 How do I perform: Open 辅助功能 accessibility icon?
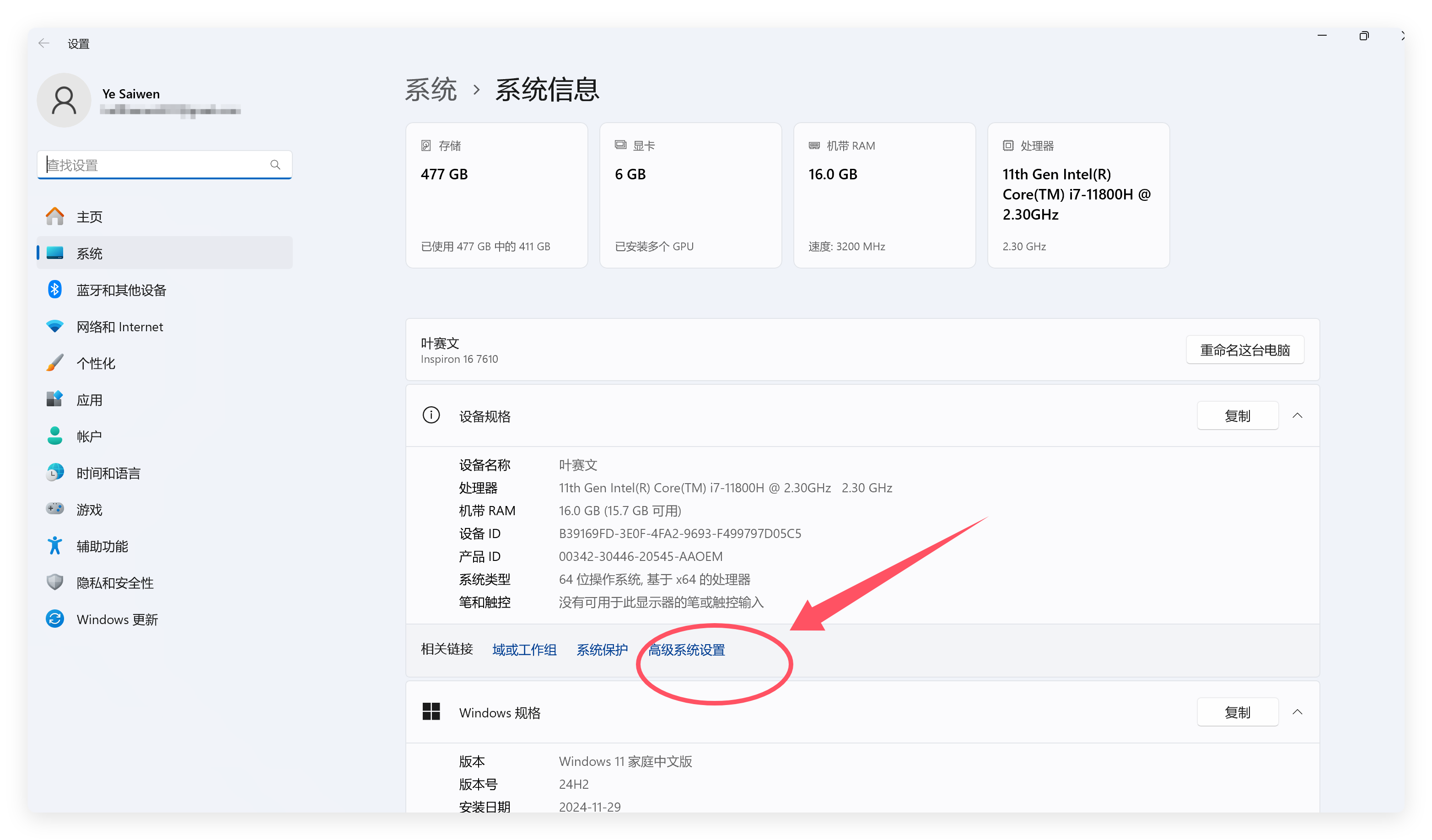tap(55, 546)
